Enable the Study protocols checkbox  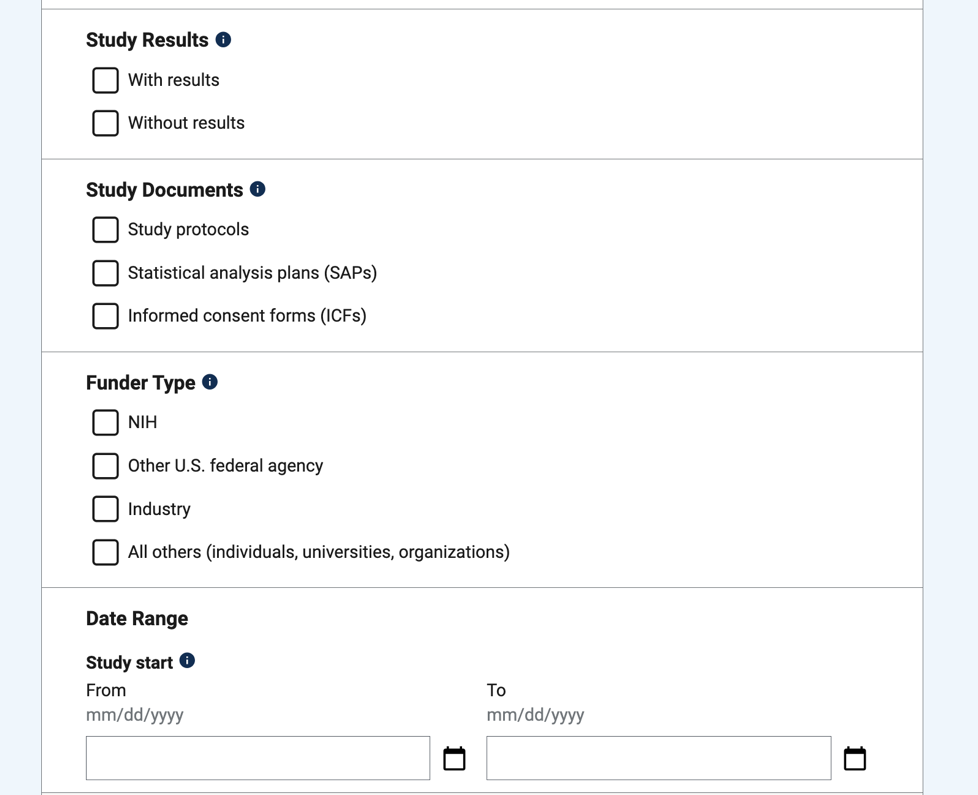pos(105,230)
